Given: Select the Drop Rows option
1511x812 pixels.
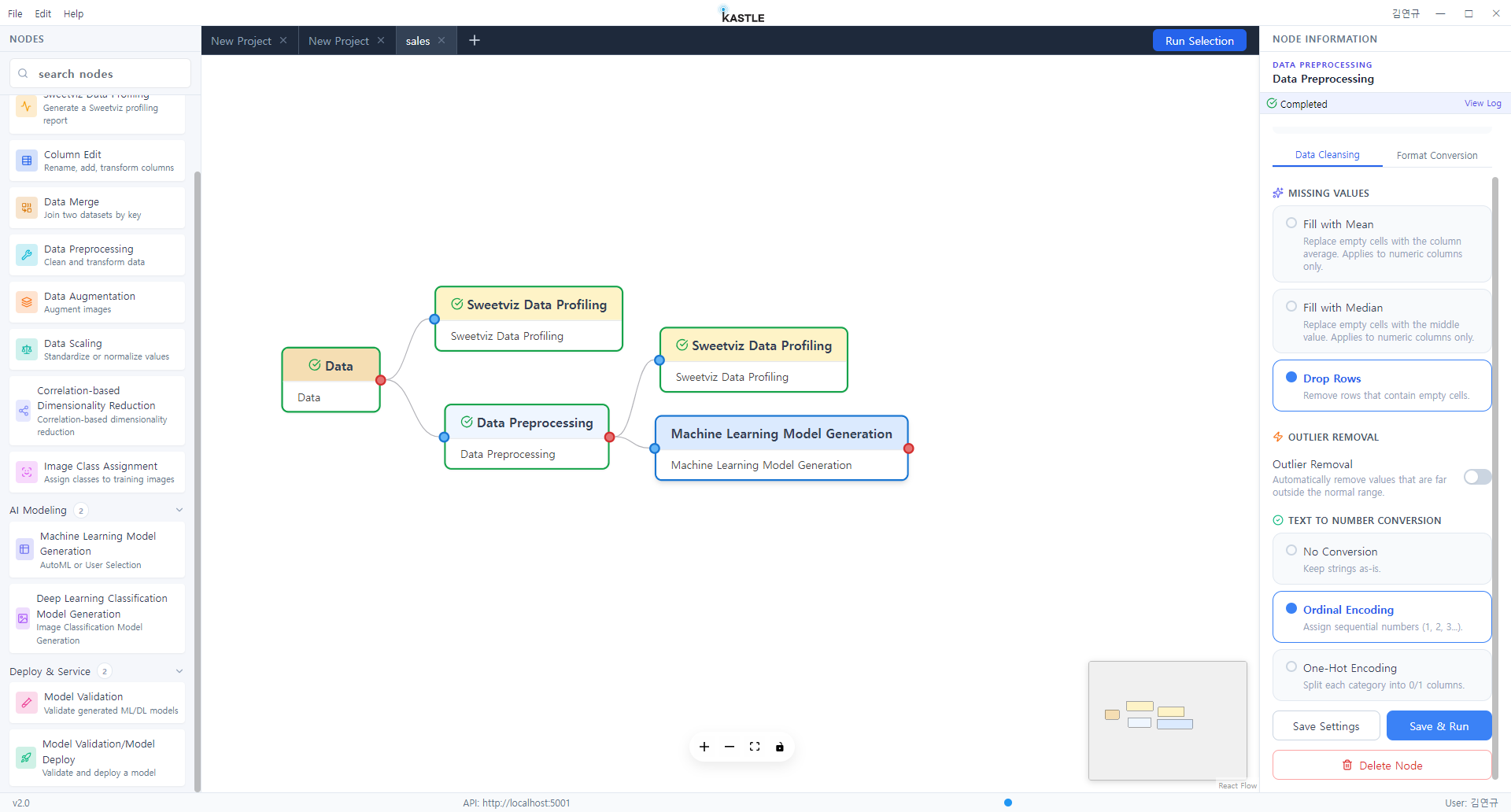Looking at the screenshot, I should [1382, 386].
